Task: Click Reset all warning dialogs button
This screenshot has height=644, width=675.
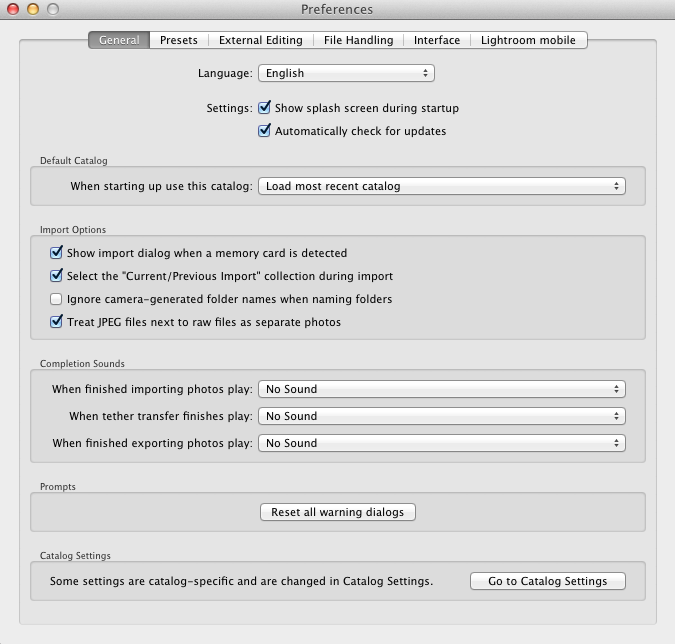Action: (x=338, y=512)
